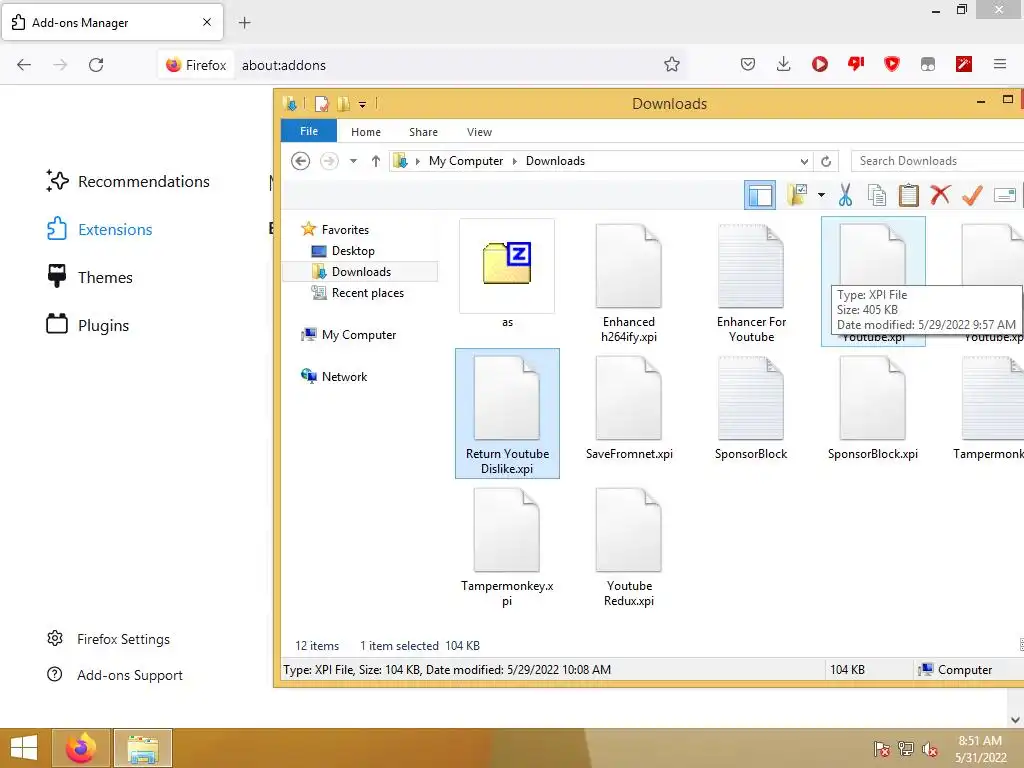
Task: Select Favorites in navigation pane
Action: pyautogui.click(x=345, y=230)
